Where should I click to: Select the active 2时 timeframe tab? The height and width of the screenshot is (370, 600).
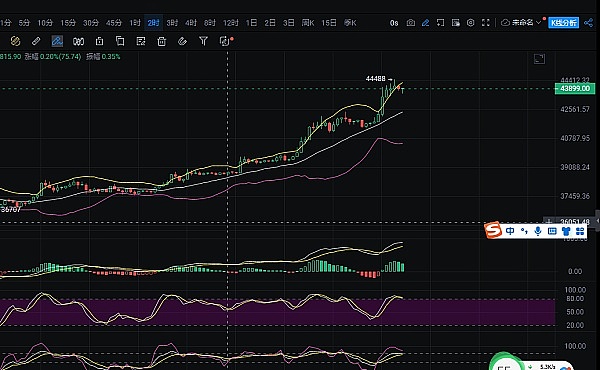tap(153, 23)
